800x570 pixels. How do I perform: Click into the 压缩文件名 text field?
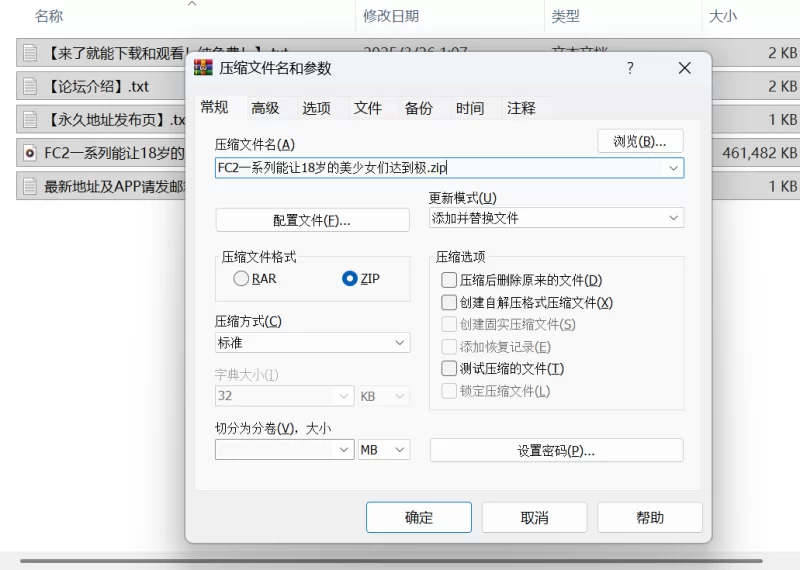440,168
